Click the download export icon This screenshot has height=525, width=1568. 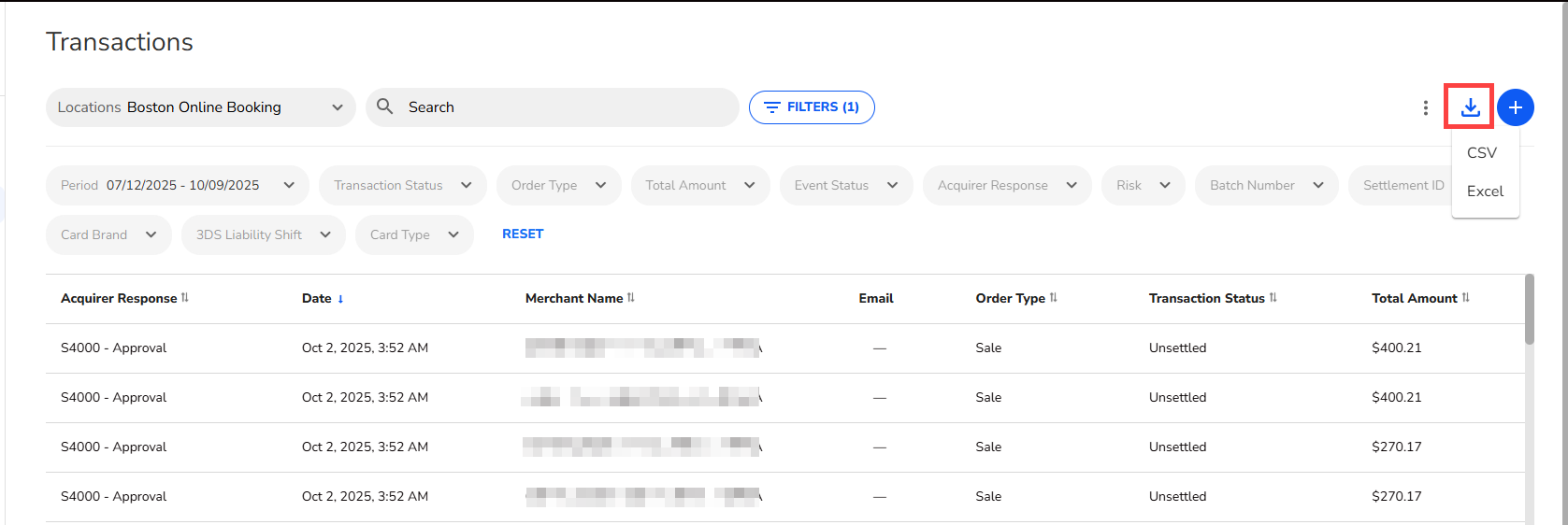pyautogui.click(x=1470, y=107)
